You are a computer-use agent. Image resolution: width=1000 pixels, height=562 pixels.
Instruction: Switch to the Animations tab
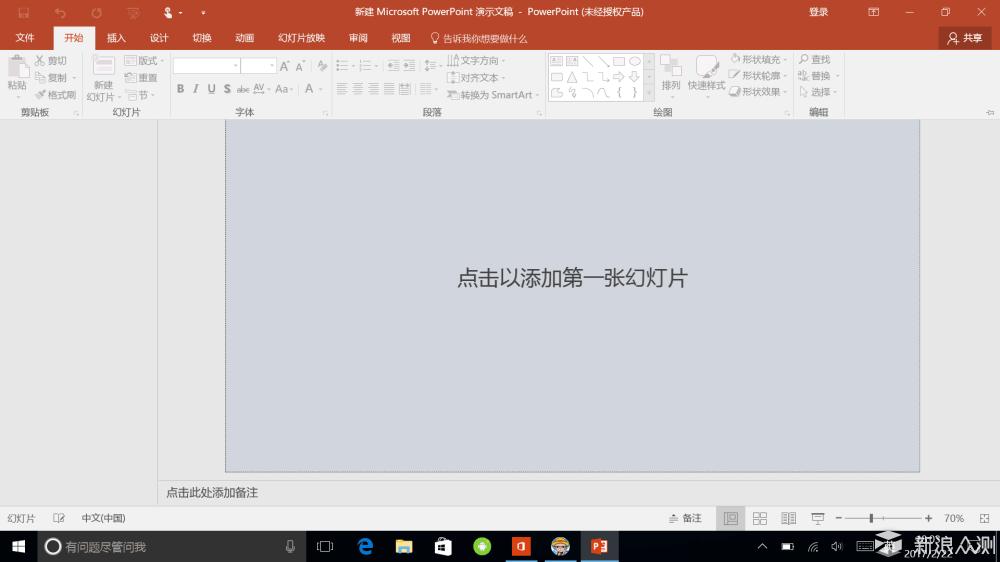coord(244,38)
